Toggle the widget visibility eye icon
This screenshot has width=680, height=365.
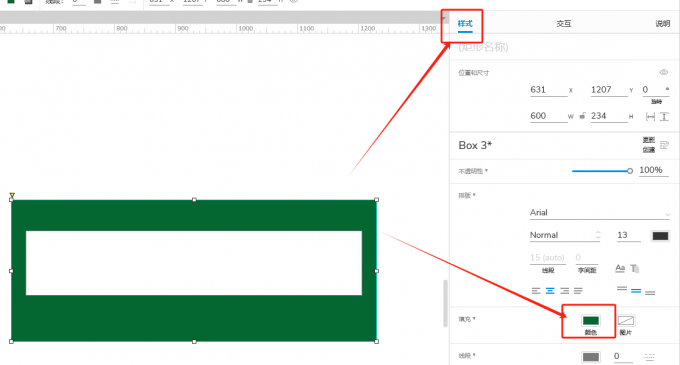[x=664, y=72]
